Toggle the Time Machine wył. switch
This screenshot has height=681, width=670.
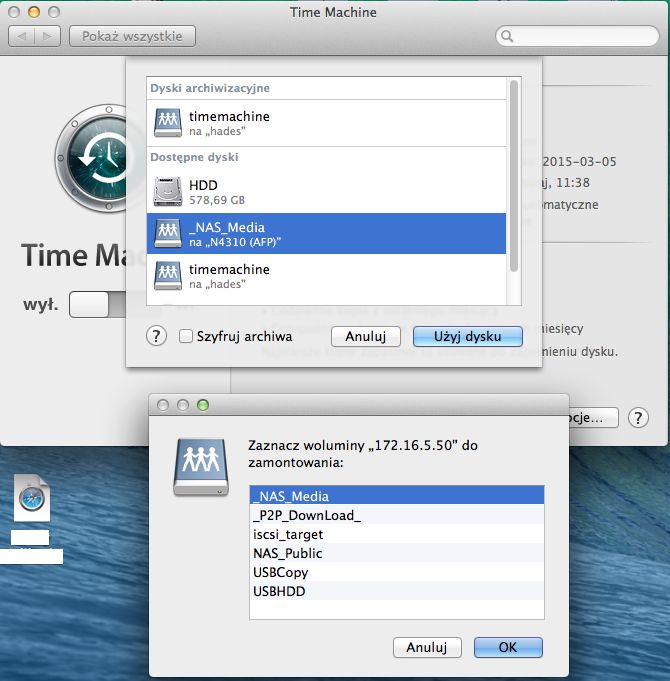pos(98,304)
